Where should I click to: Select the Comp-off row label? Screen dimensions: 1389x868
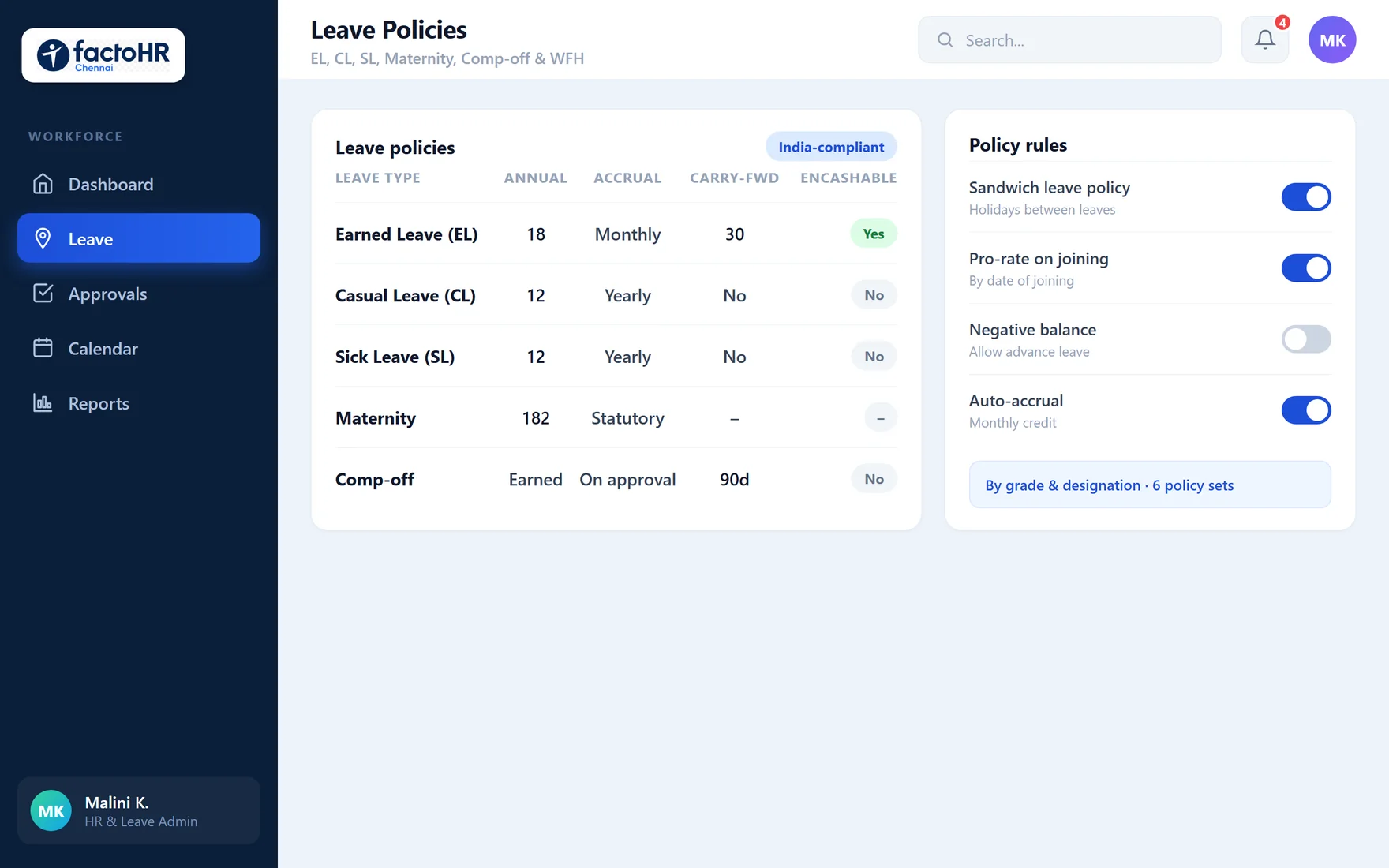pos(375,480)
